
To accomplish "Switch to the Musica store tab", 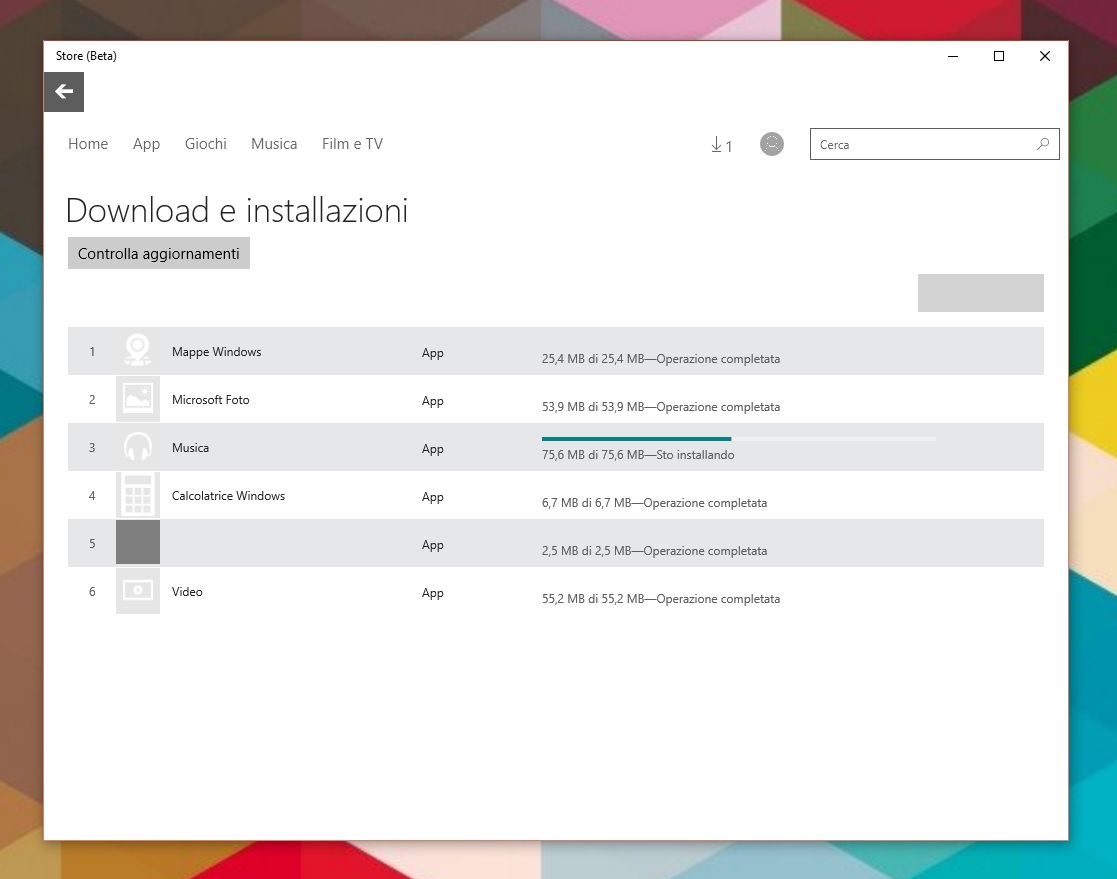I will click(274, 144).
